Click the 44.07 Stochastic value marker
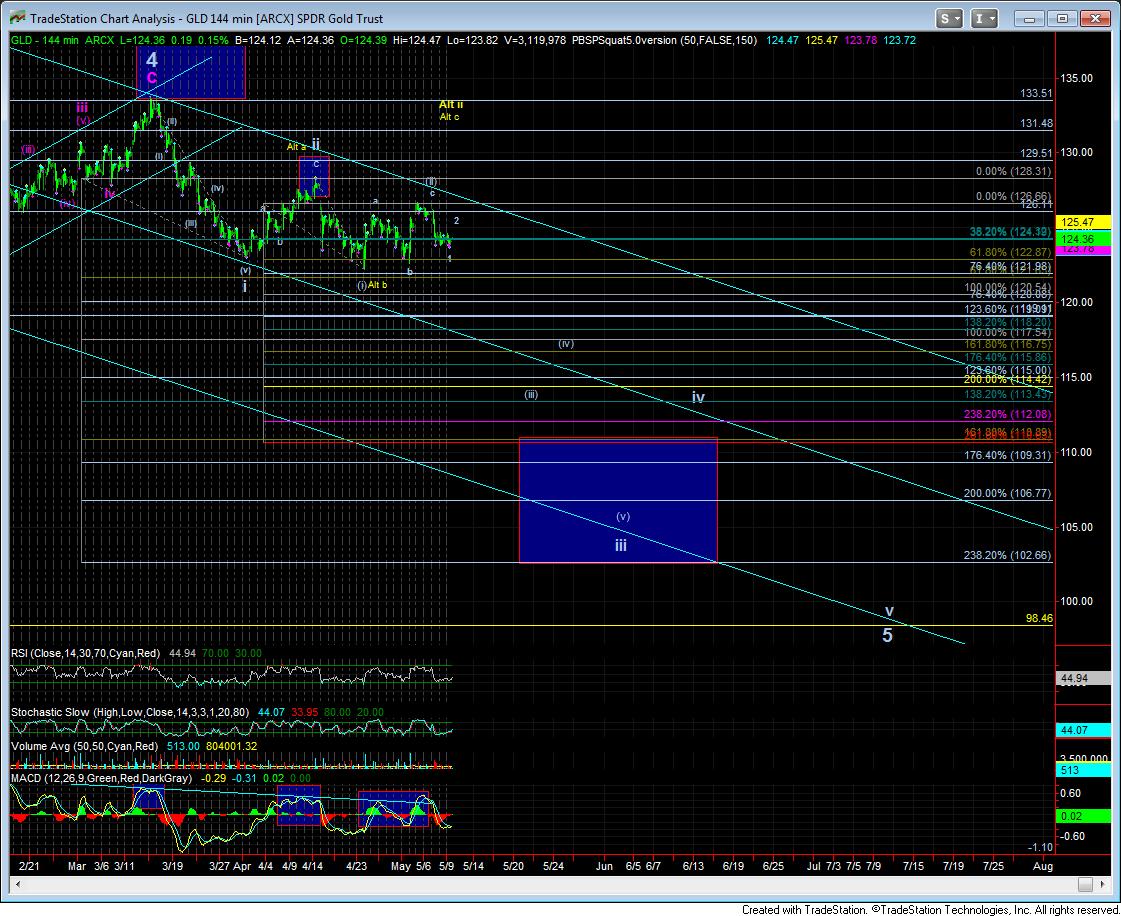Image resolution: width=1121 pixels, height=916 pixels. (1083, 730)
